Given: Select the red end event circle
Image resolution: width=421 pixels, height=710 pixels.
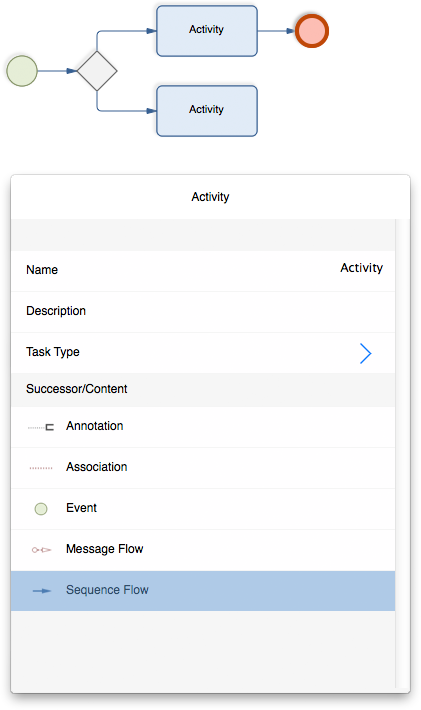Looking at the screenshot, I should [311, 31].
